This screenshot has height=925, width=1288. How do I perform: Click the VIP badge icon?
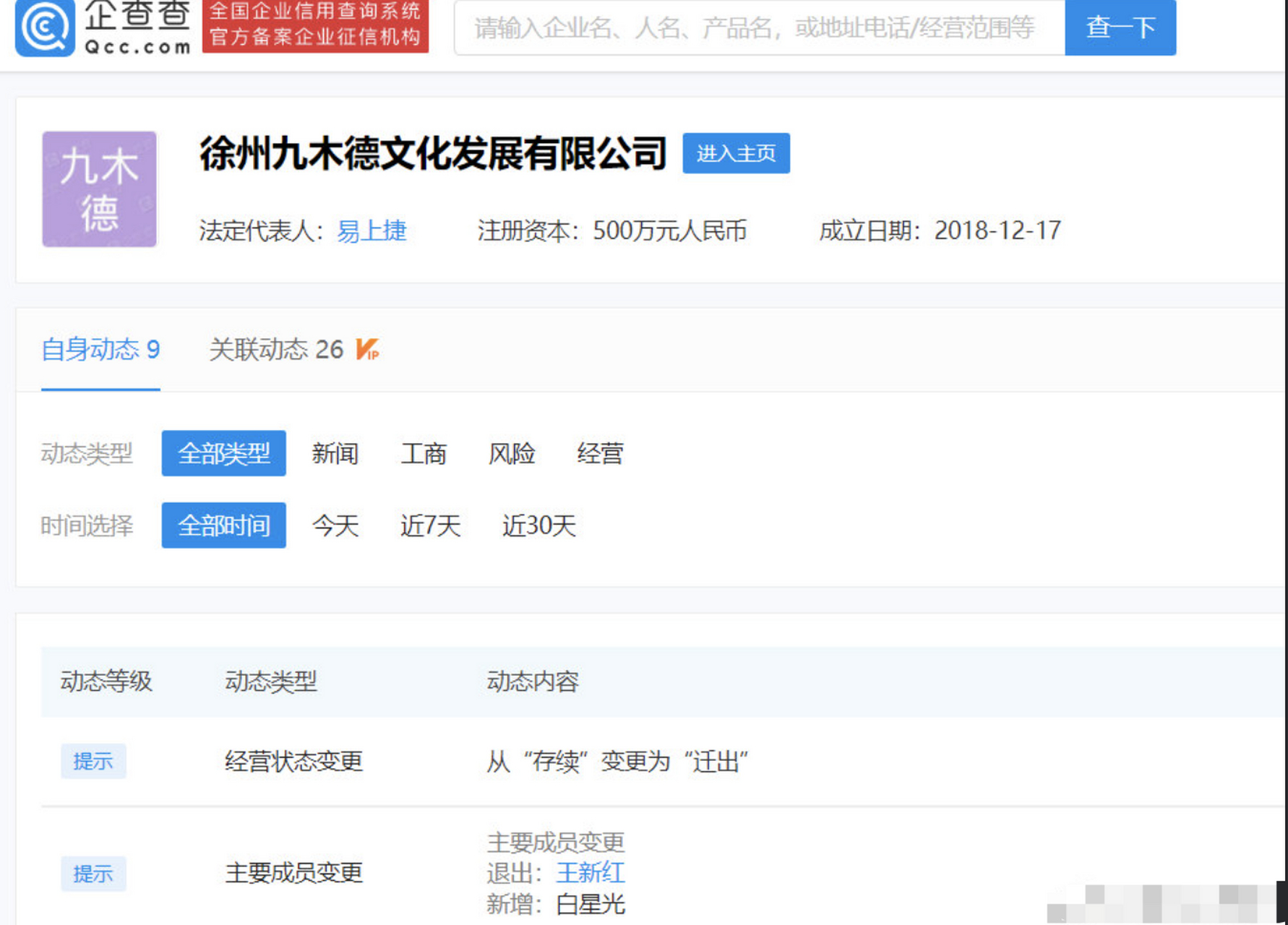(367, 349)
